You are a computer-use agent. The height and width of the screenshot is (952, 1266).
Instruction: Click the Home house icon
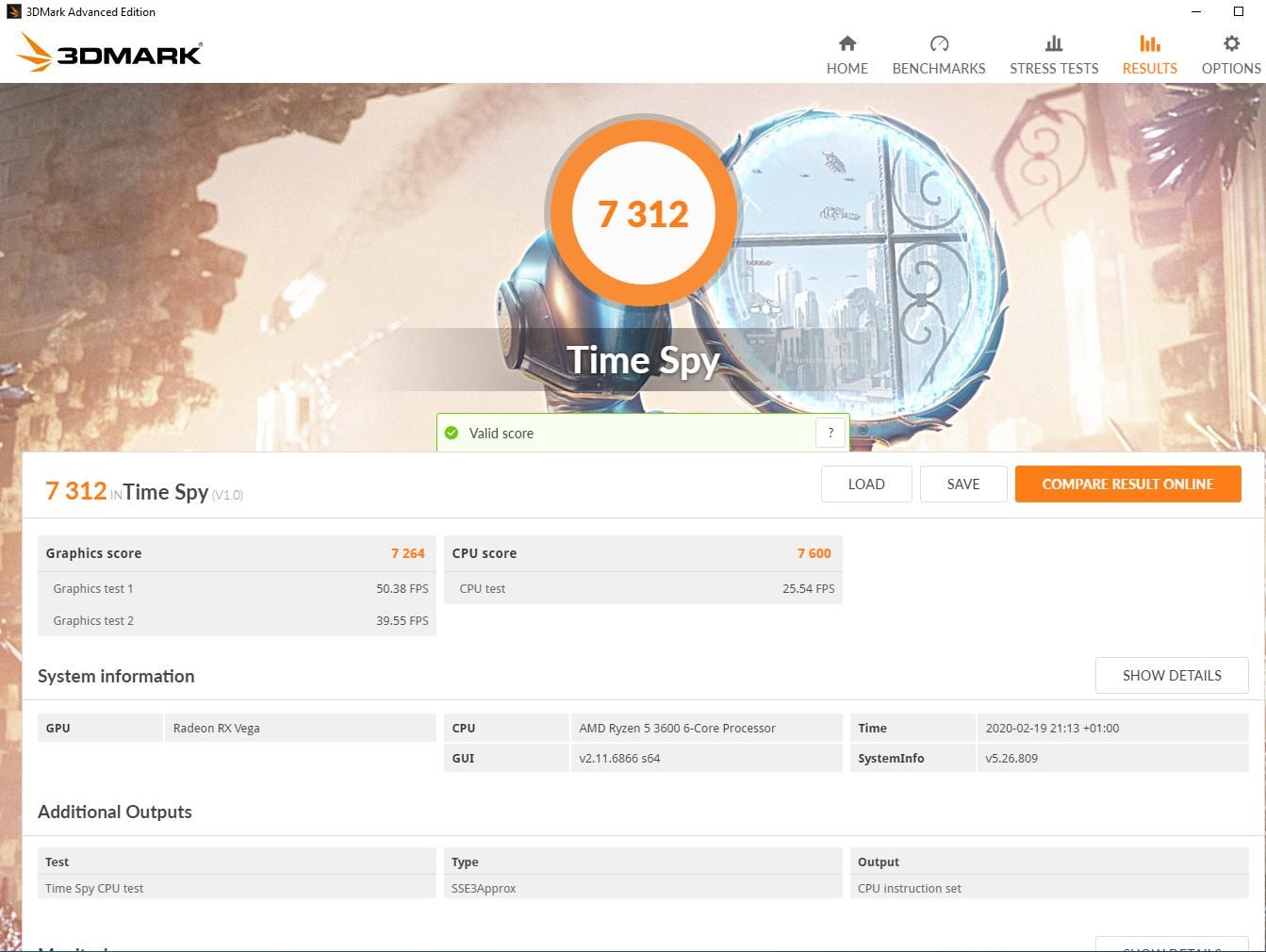[847, 43]
